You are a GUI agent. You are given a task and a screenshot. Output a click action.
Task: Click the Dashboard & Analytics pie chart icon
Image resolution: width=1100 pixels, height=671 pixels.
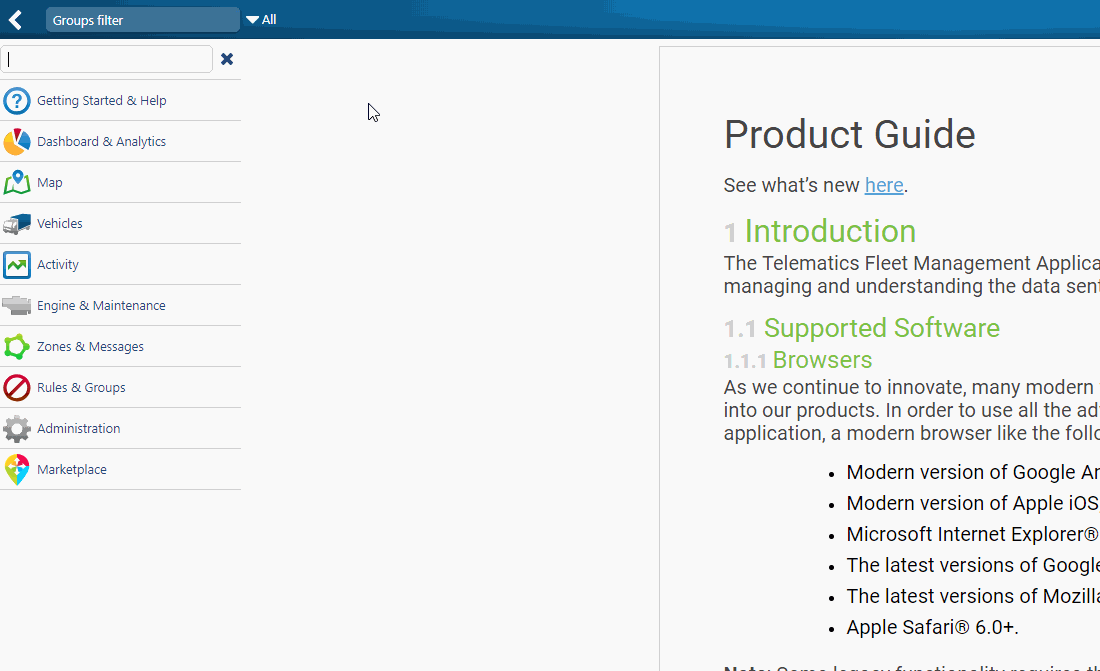(17, 142)
